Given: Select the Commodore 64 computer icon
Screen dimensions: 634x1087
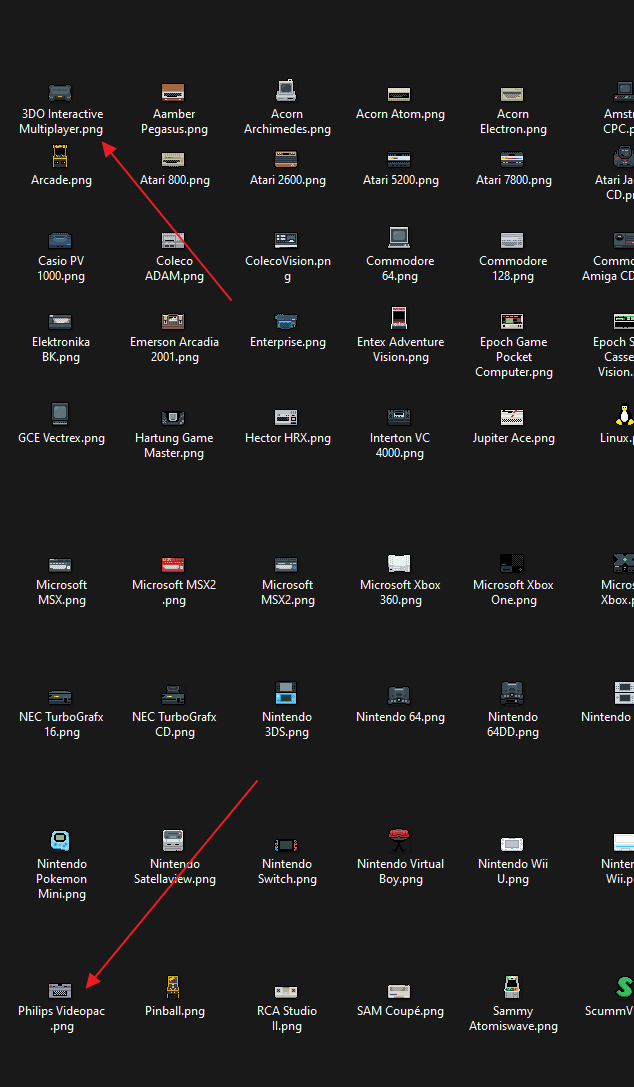Looking at the screenshot, I should pos(399,238).
